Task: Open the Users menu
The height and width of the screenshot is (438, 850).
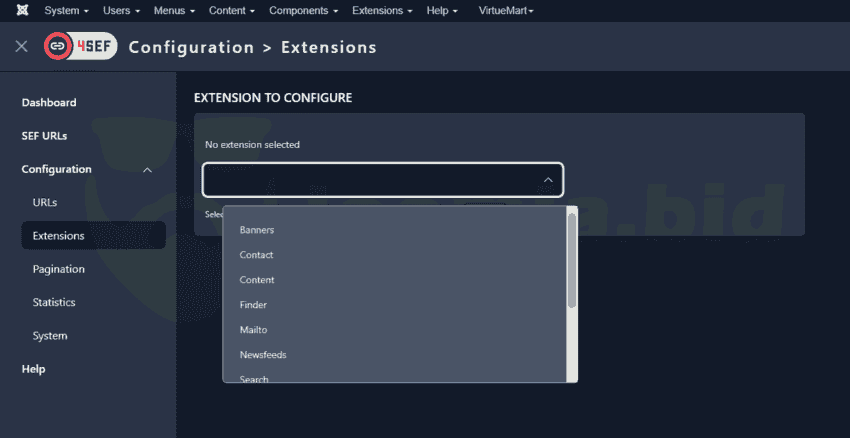Action: pos(122,10)
